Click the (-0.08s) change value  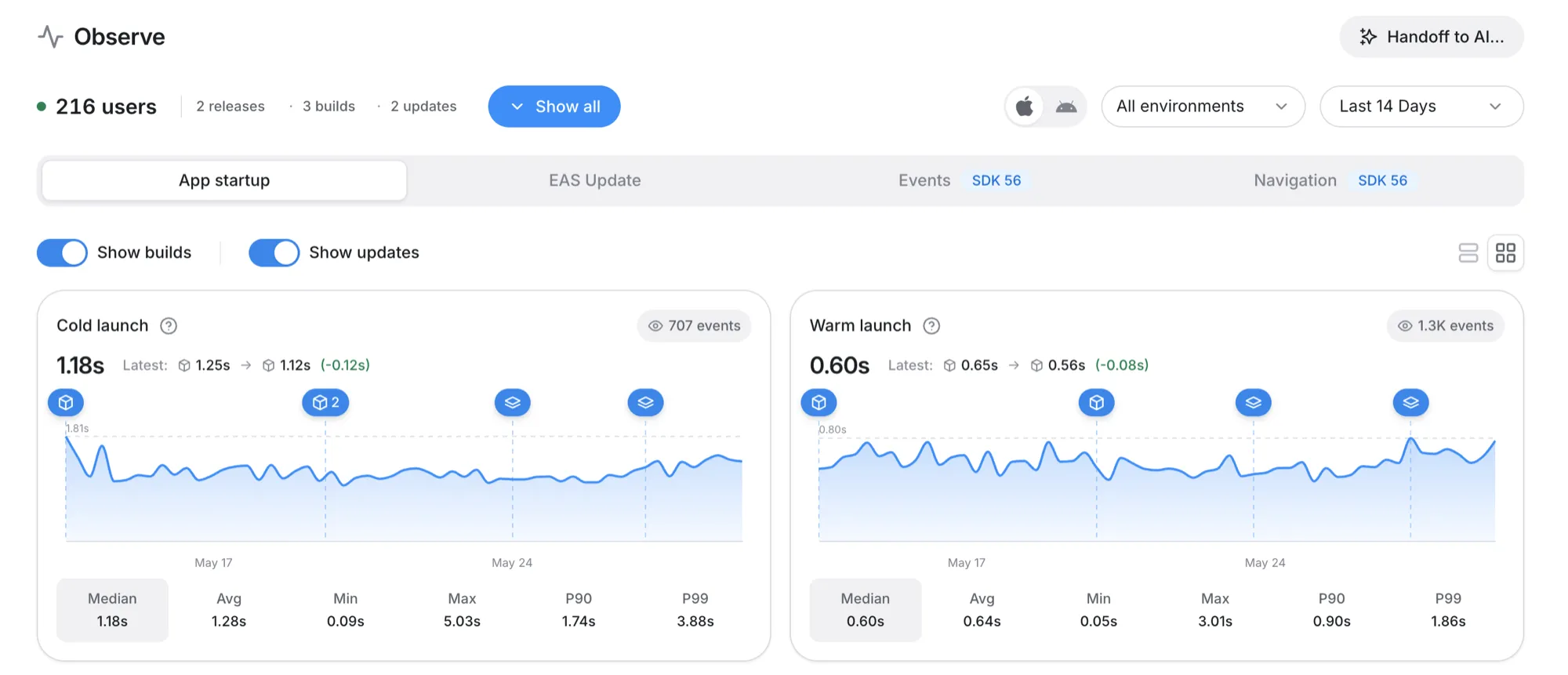pos(1122,365)
